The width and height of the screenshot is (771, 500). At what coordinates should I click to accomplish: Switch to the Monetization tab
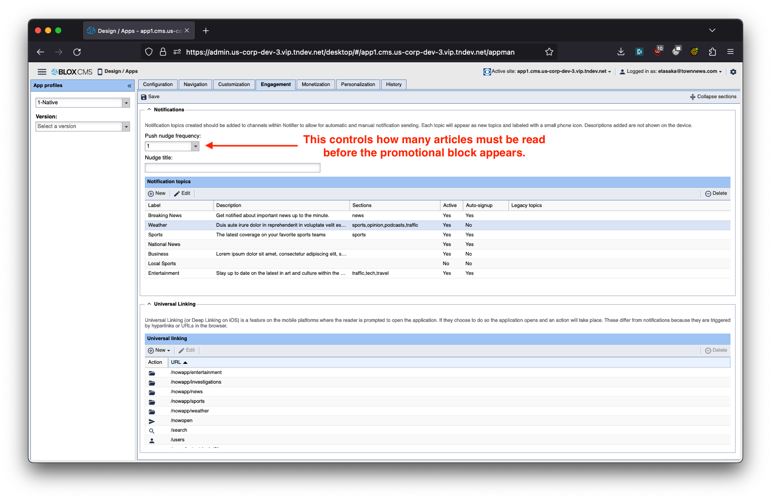pos(315,85)
